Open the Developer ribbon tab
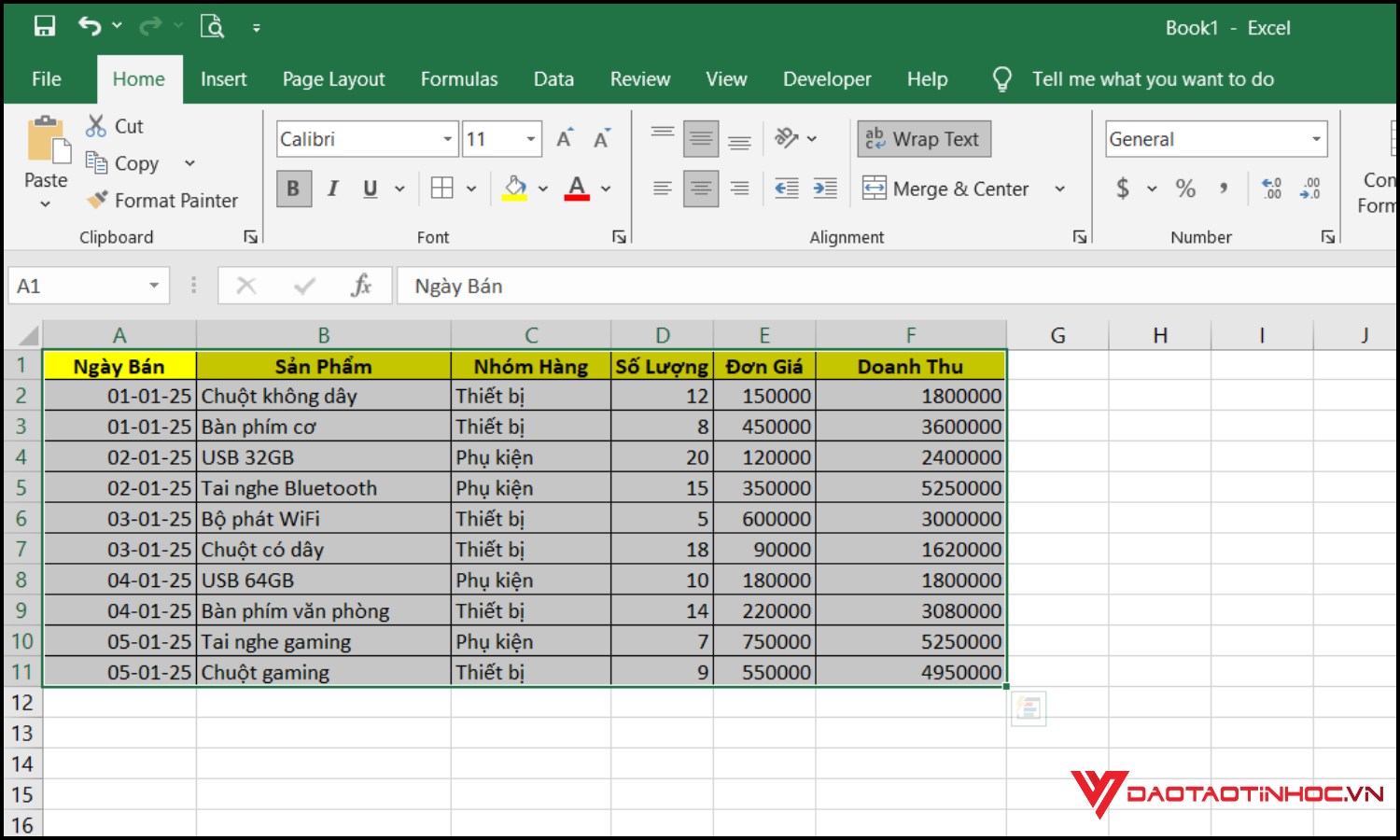1400x840 pixels. pos(827,79)
